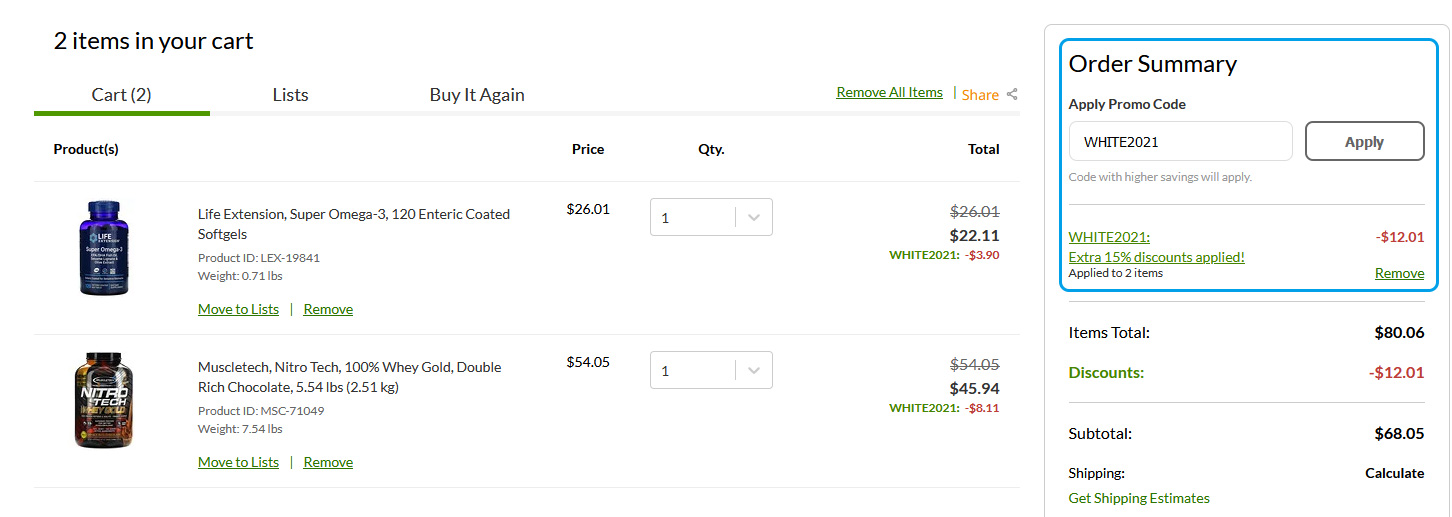Click Extra 15% discounts applied link

[1156, 257]
